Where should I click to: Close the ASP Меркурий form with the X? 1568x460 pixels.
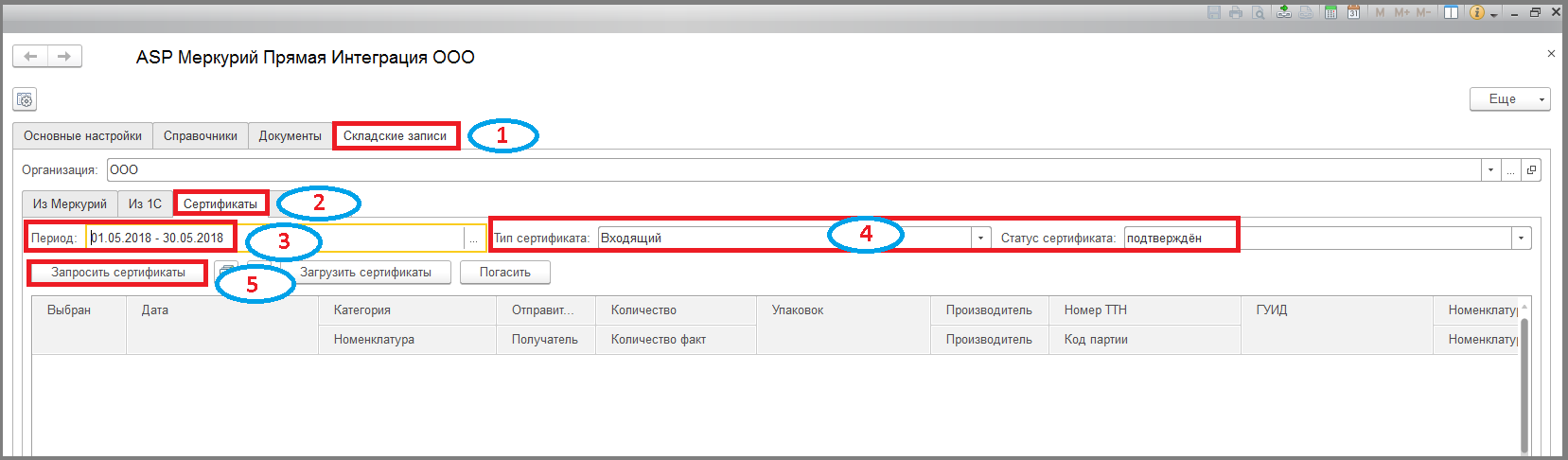[x=1551, y=54]
